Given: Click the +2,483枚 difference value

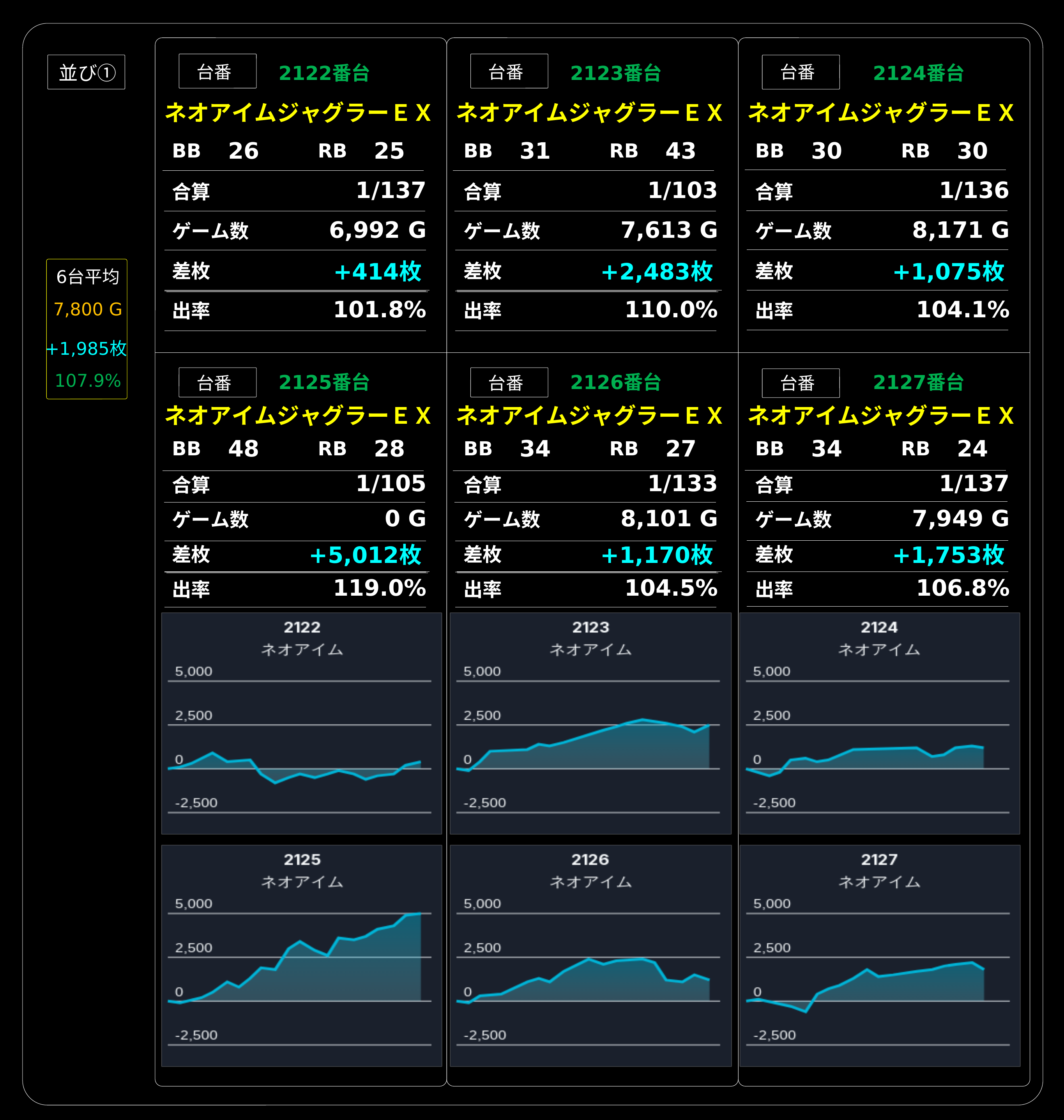Looking at the screenshot, I should [x=657, y=271].
